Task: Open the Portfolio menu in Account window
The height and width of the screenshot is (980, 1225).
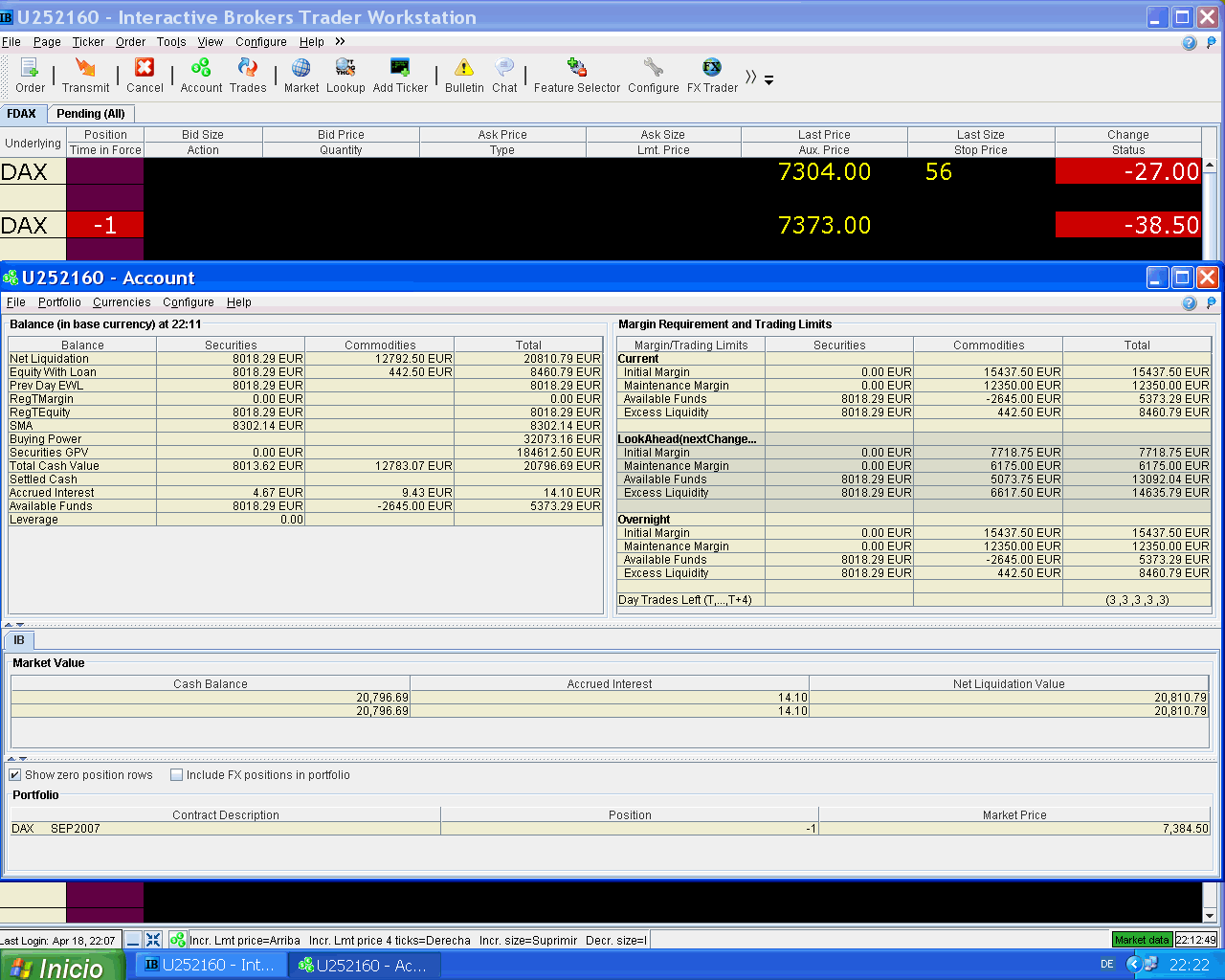Action: pos(59,302)
